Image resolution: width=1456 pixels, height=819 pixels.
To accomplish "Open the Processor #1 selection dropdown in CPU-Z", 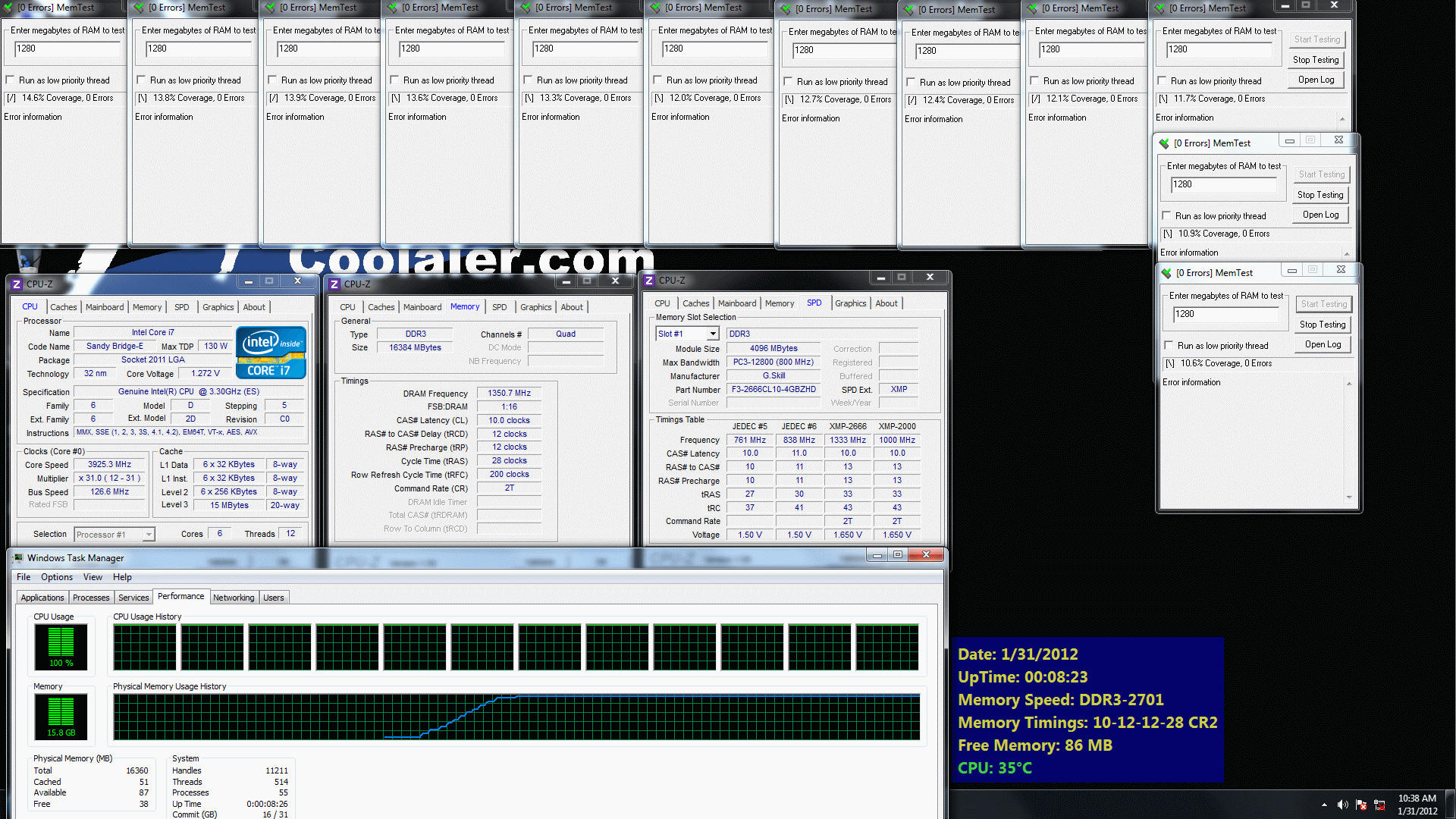I will pyautogui.click(x=149, y=535).
